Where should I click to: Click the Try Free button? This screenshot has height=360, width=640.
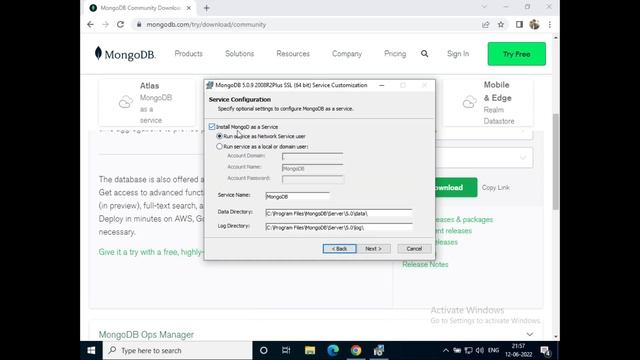pyautogui.click(x=517, y=54)
